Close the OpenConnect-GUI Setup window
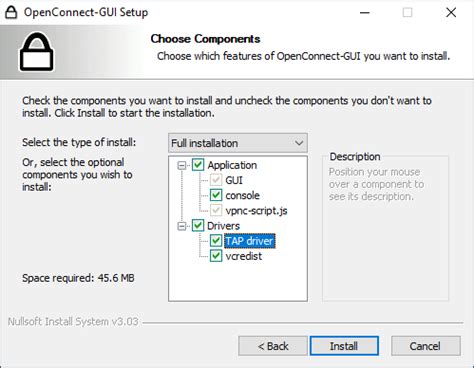Screen dimensions: 474x368 coord(451,13)
